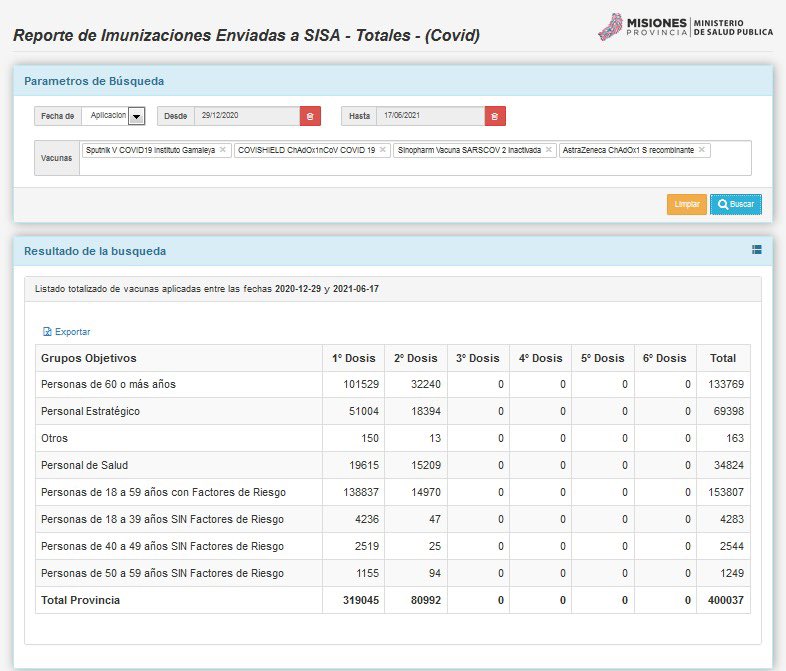
Task: Remove Sputnik V vaccine tag
Action: coord(223,150)
